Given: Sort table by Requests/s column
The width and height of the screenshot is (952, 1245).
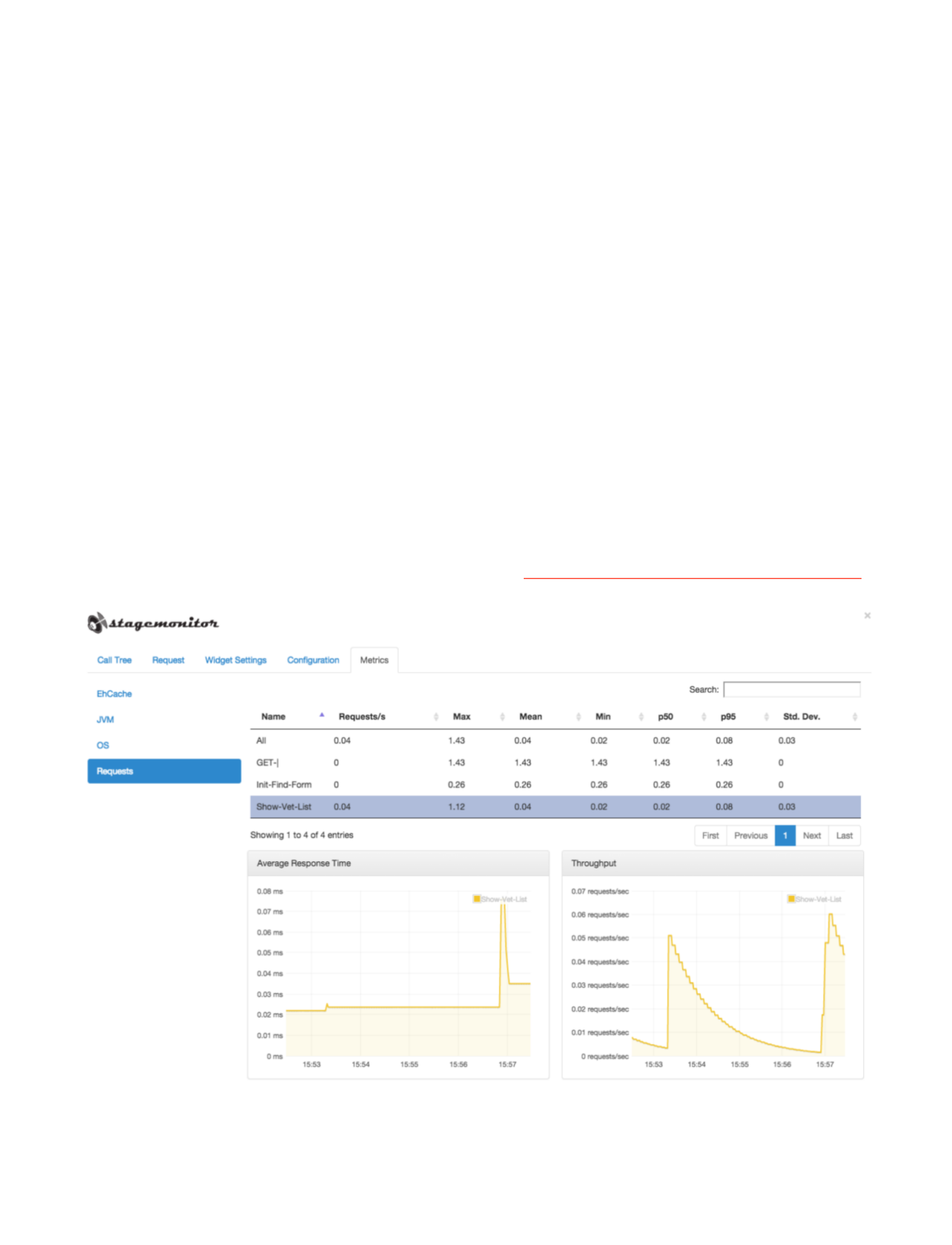Looking at the screenshot, I should (385, 717).
